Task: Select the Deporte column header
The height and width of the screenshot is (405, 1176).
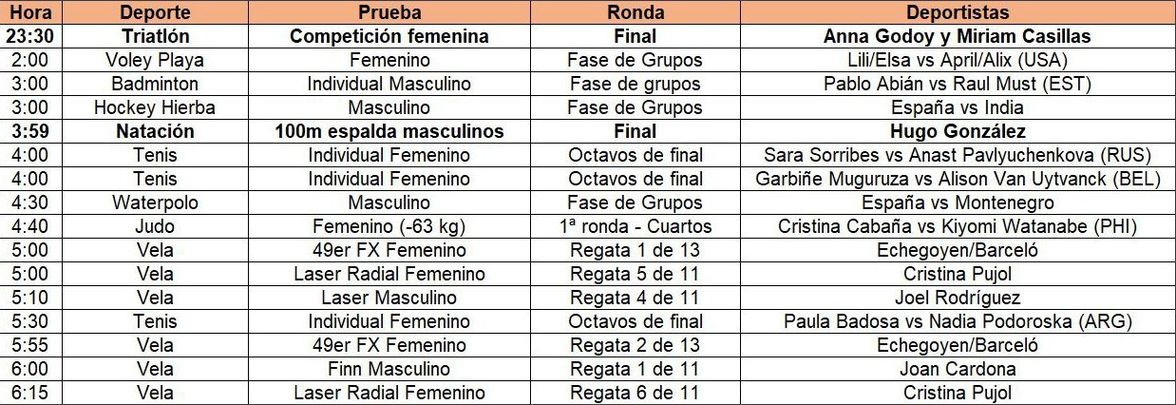Action: point(155,13)
